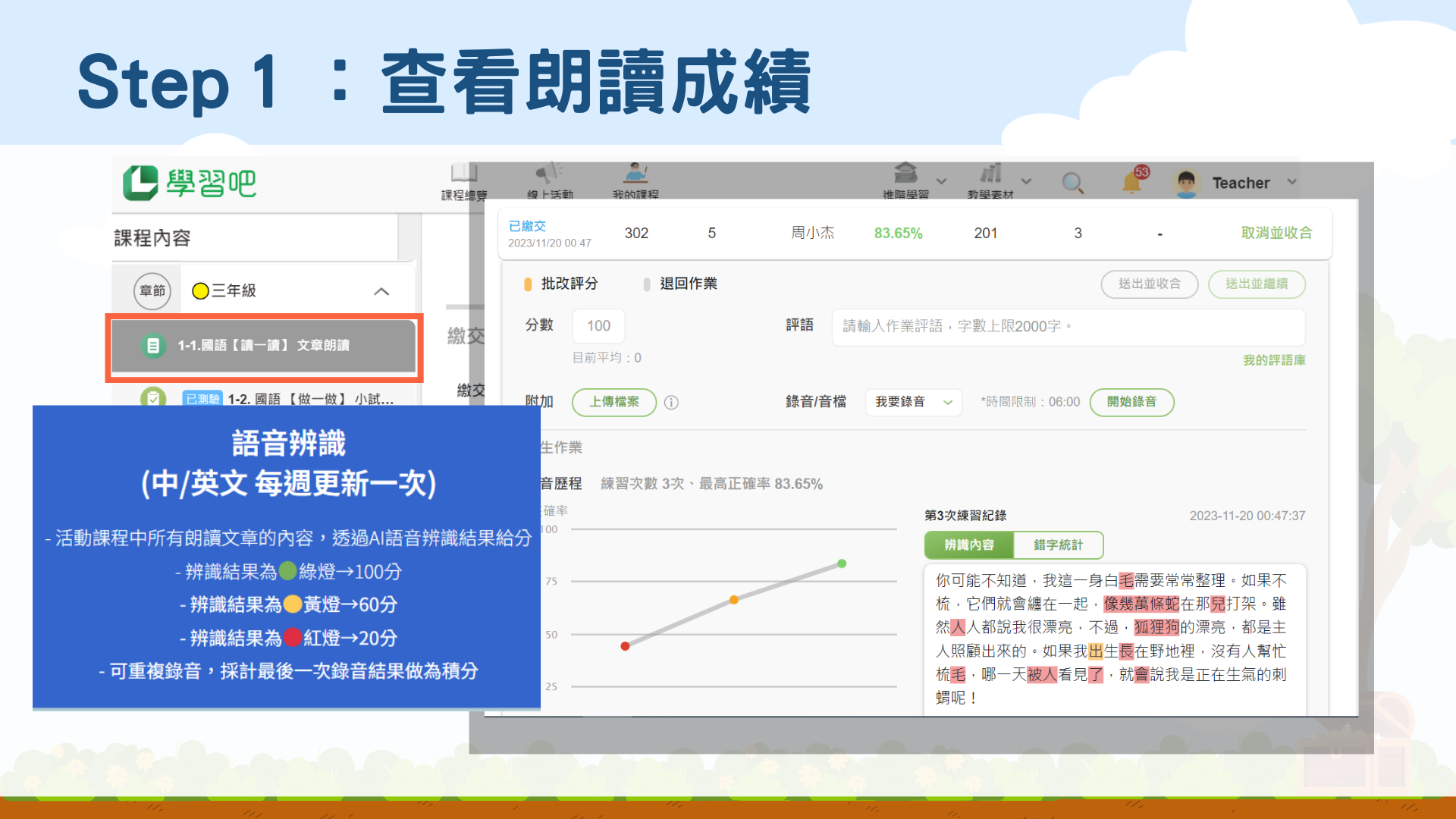The width and height of the screenshot is (1456, 819).
Task: Click the 教學素材 books icon
Action: tap(990, 173)
